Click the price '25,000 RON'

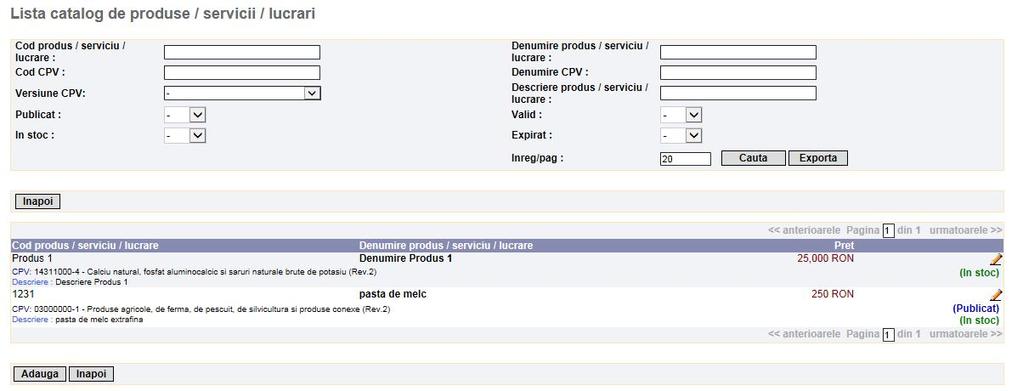tap(825, 258)
